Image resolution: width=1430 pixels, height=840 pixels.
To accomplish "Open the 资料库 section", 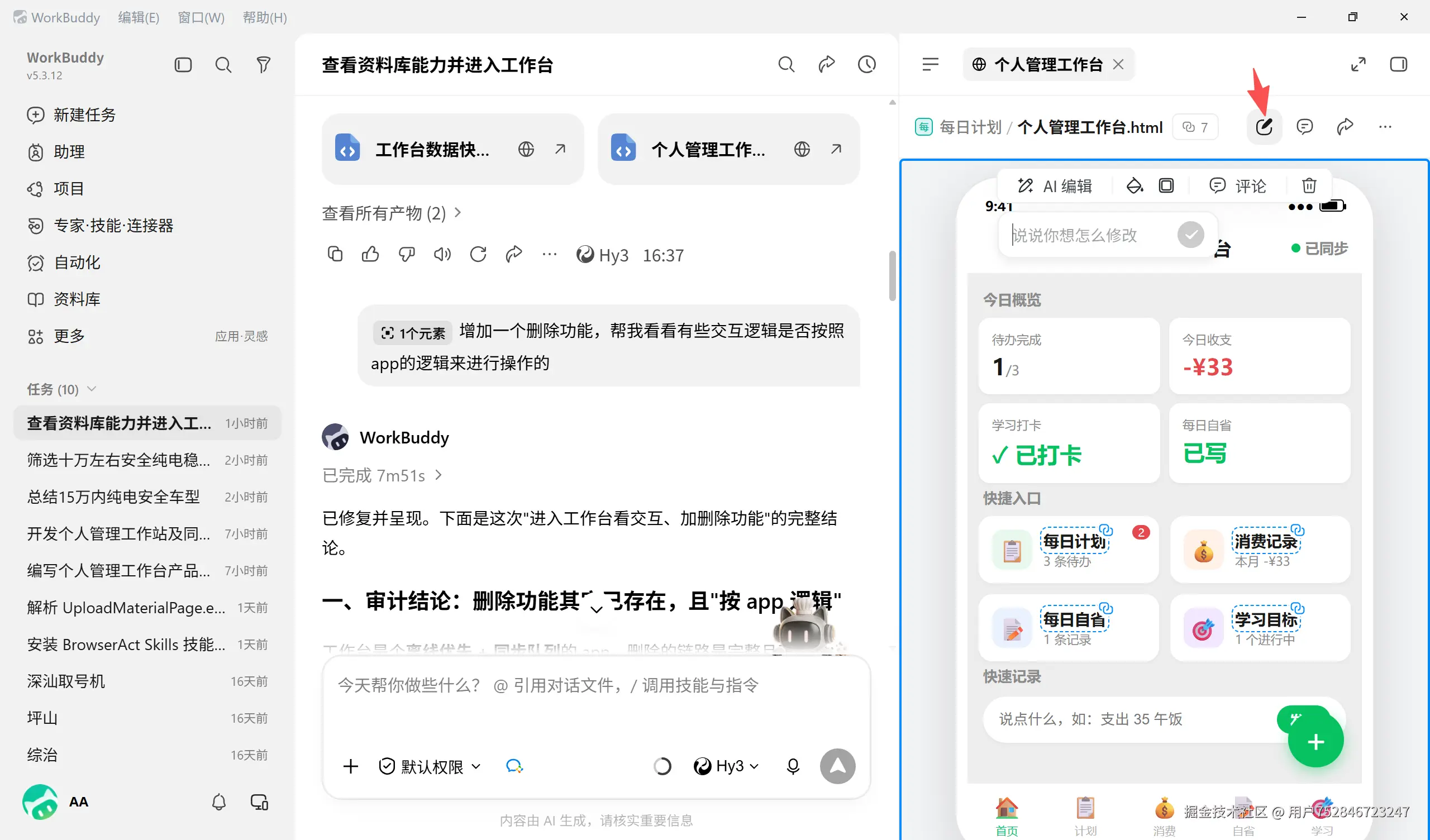I will [x=64, y=299].
